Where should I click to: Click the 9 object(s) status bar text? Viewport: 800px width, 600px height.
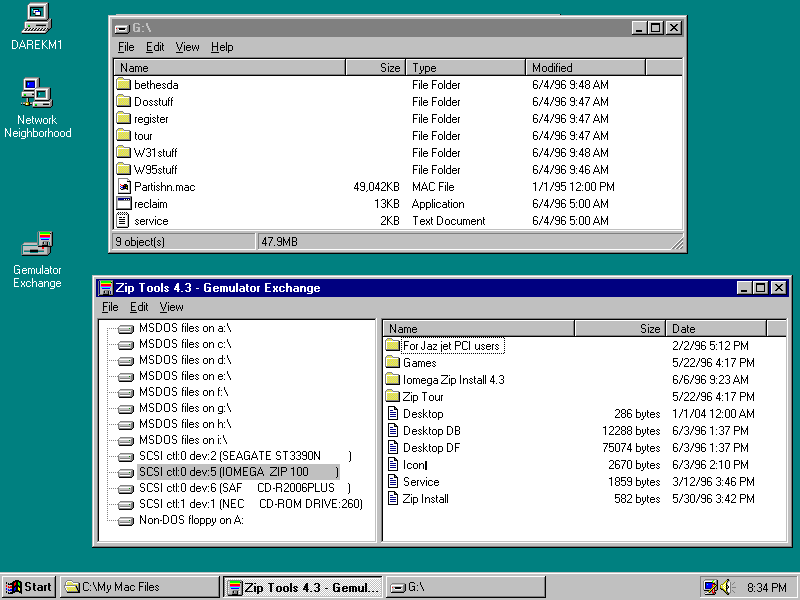click(x=140, y=241)
